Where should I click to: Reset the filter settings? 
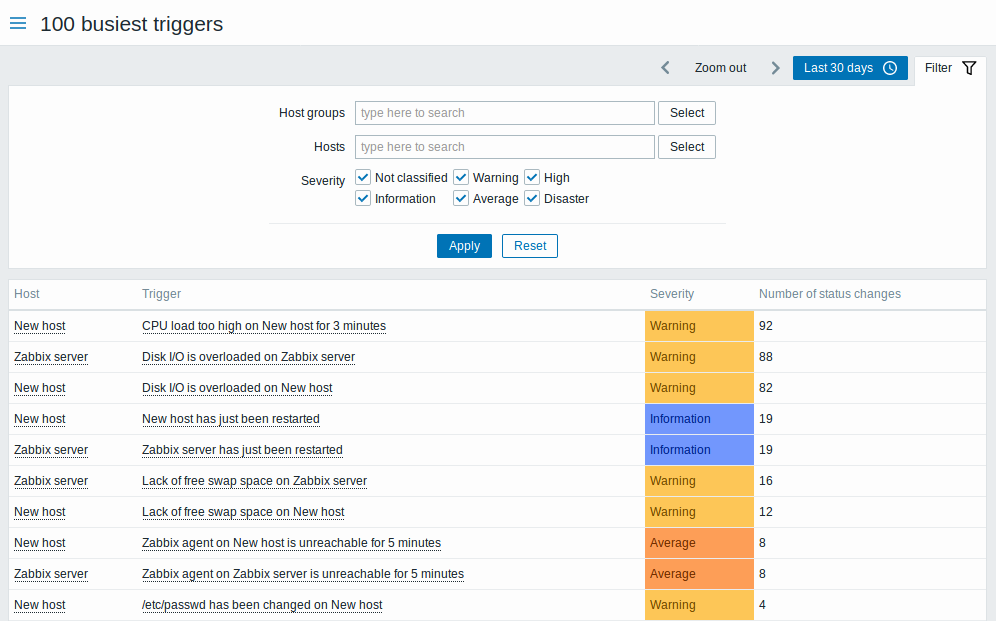coord(529,246)
